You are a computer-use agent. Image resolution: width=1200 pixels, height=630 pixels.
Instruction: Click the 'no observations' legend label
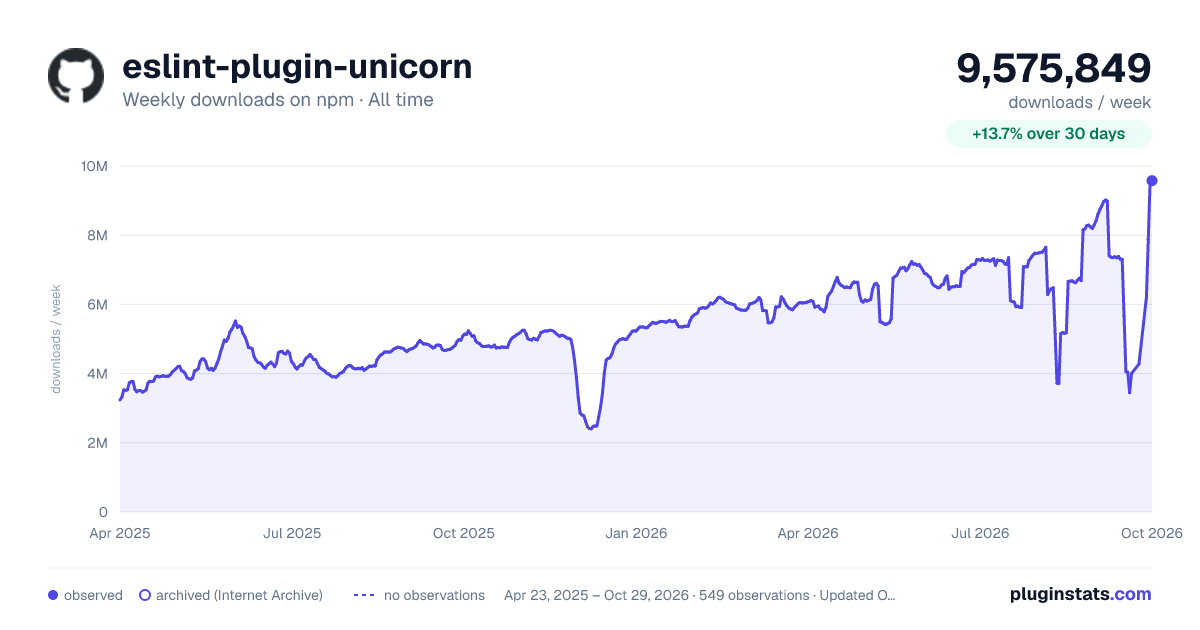(434, 595)
